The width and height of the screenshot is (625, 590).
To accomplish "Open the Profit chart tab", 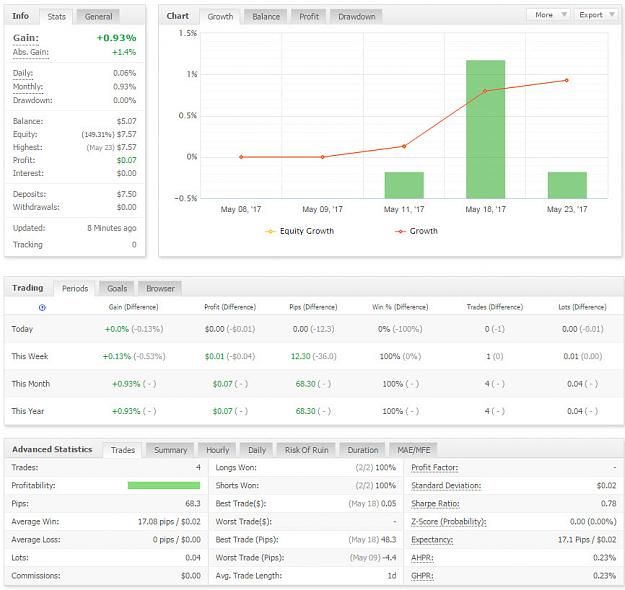I will click(309, 17).
